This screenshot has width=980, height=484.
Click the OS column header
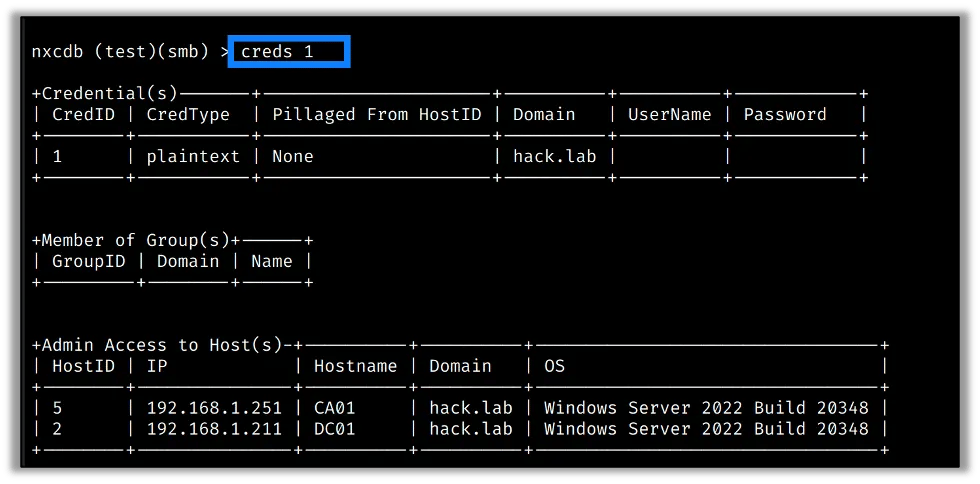554,366
